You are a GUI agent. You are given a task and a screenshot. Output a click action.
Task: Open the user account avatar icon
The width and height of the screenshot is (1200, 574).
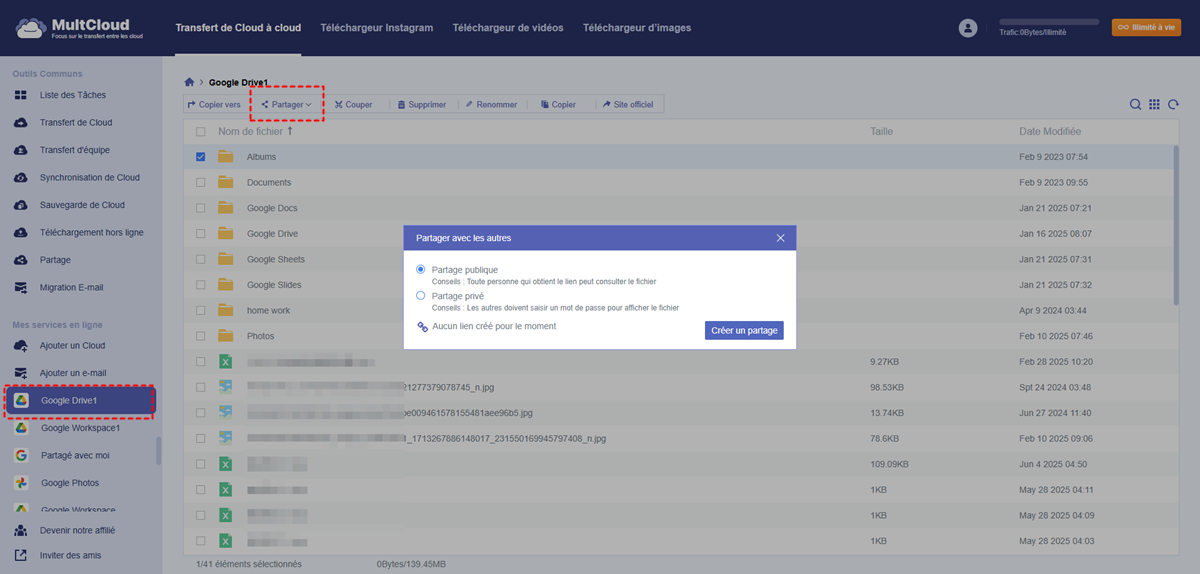967,28
